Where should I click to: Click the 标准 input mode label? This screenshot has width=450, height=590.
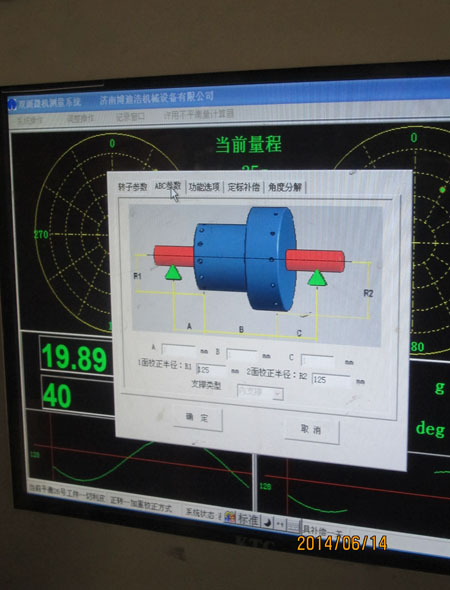[248, 520]
